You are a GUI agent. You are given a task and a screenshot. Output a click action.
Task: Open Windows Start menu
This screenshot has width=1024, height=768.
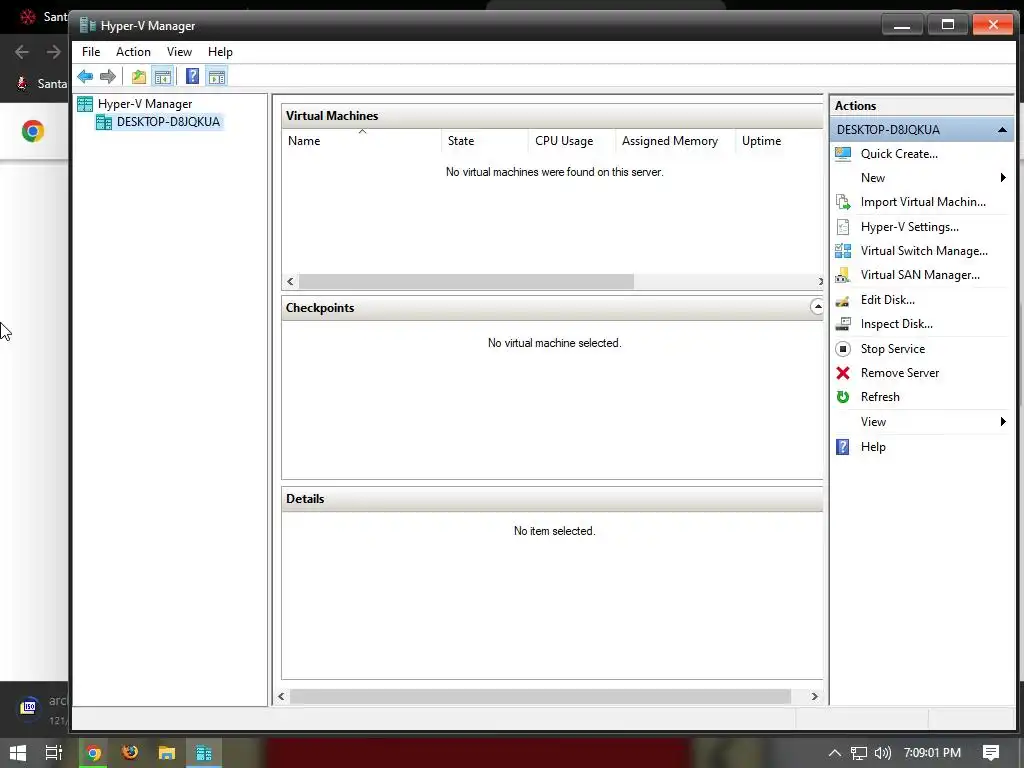point(18,753)
